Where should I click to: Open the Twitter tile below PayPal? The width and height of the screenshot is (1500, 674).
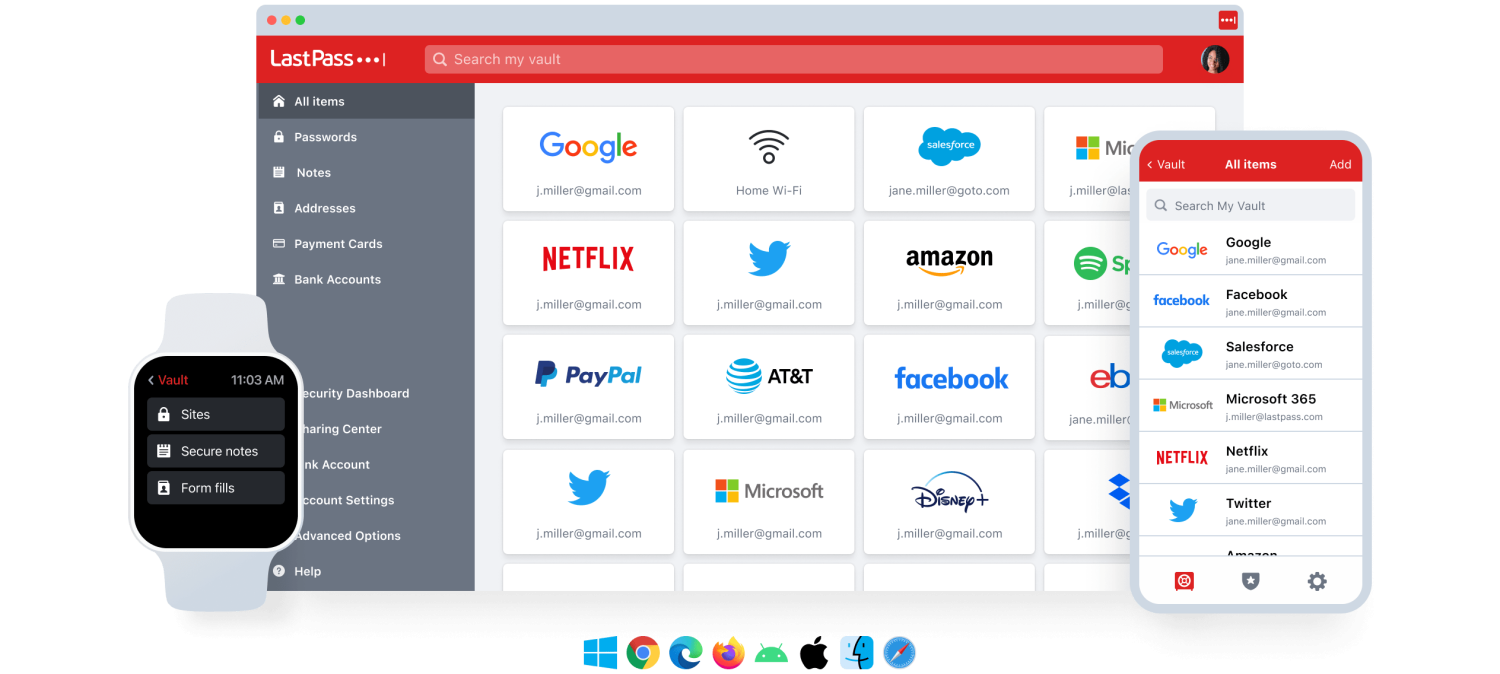(x=588, y=502)
